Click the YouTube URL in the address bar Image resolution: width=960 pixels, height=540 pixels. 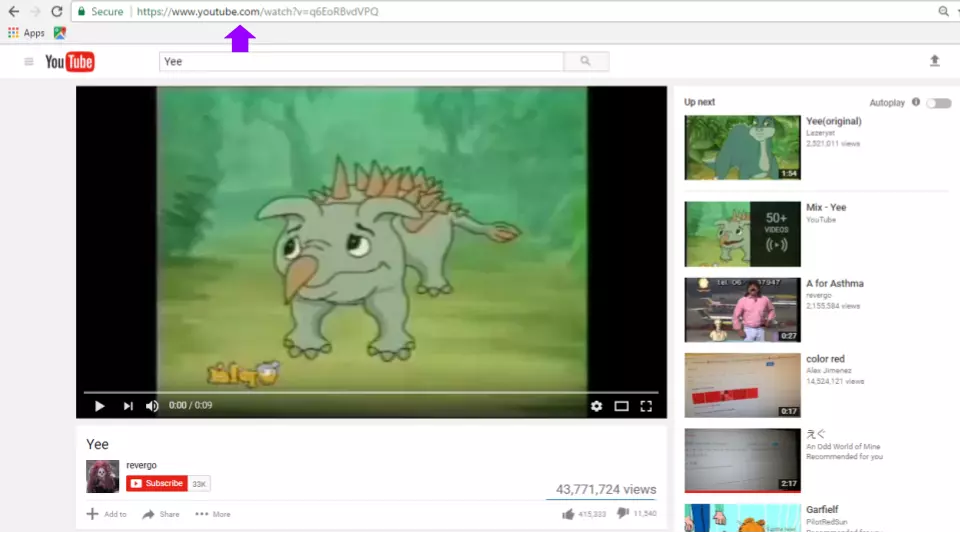click(257, 11)
